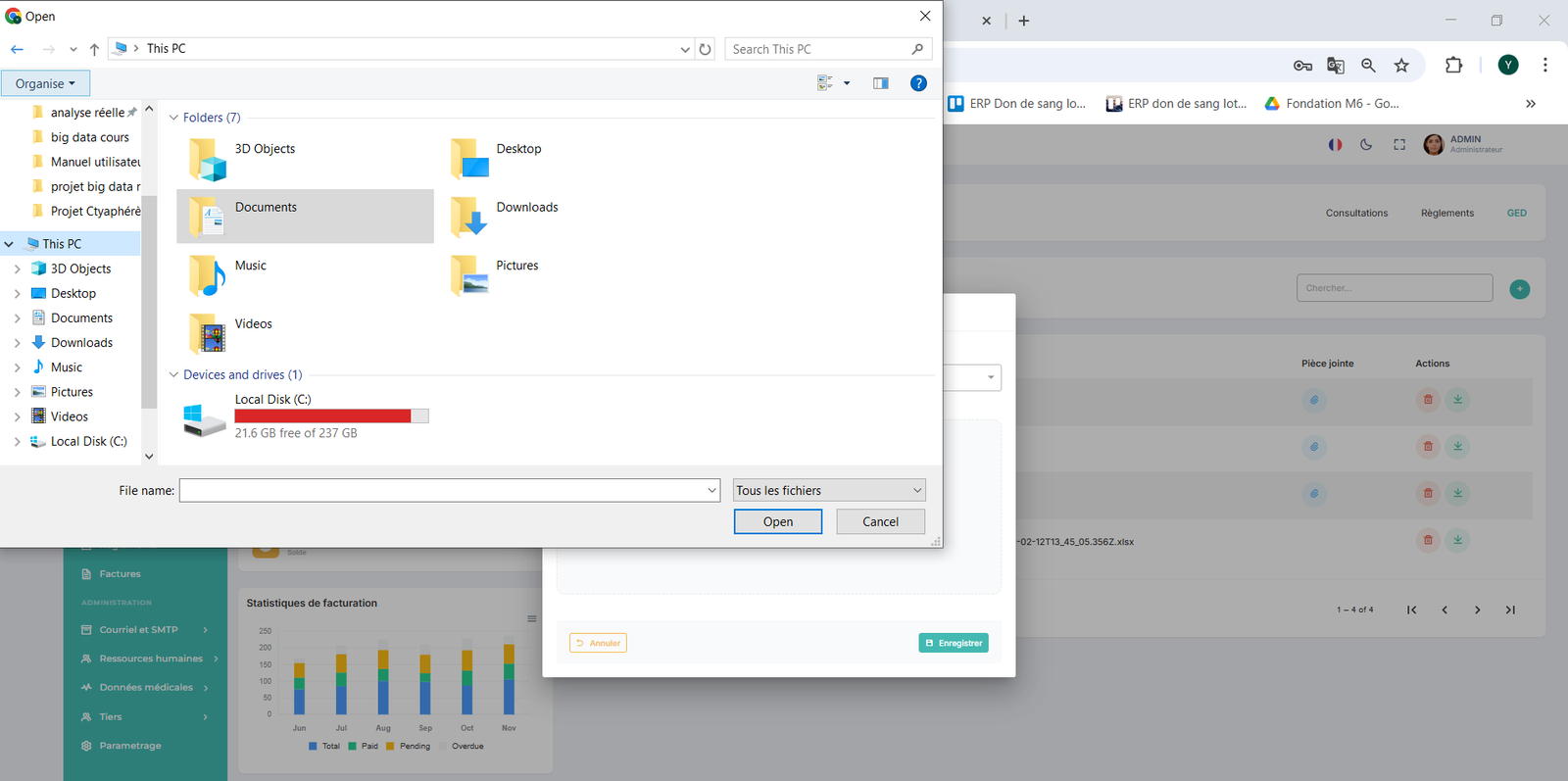Click the green add plus button
The image size is (1568, 781).
coord(1519,289)
